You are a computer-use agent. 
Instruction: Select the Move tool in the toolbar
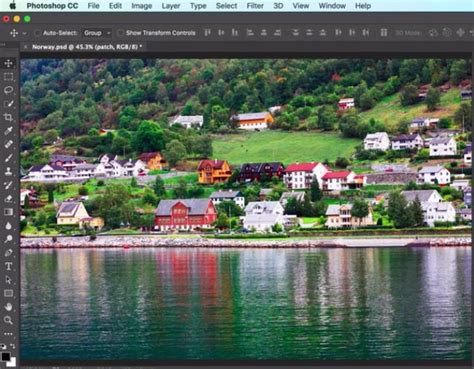tap(8, 63)
